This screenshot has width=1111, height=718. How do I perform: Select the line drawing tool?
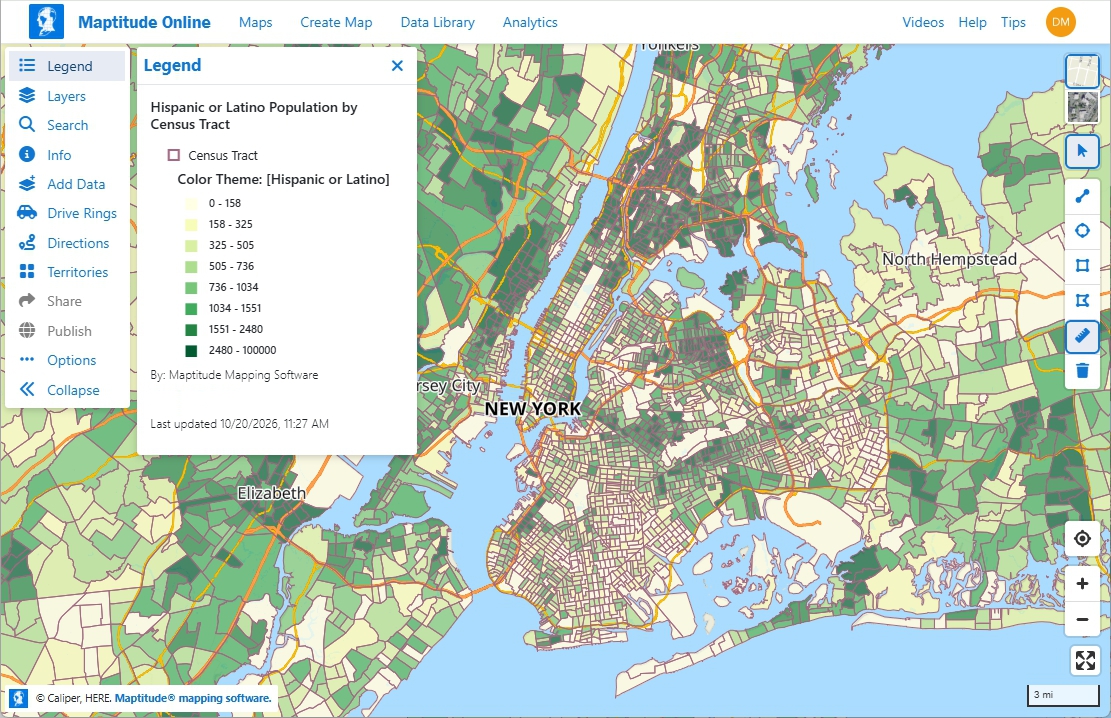click(x=1082, y=196)
